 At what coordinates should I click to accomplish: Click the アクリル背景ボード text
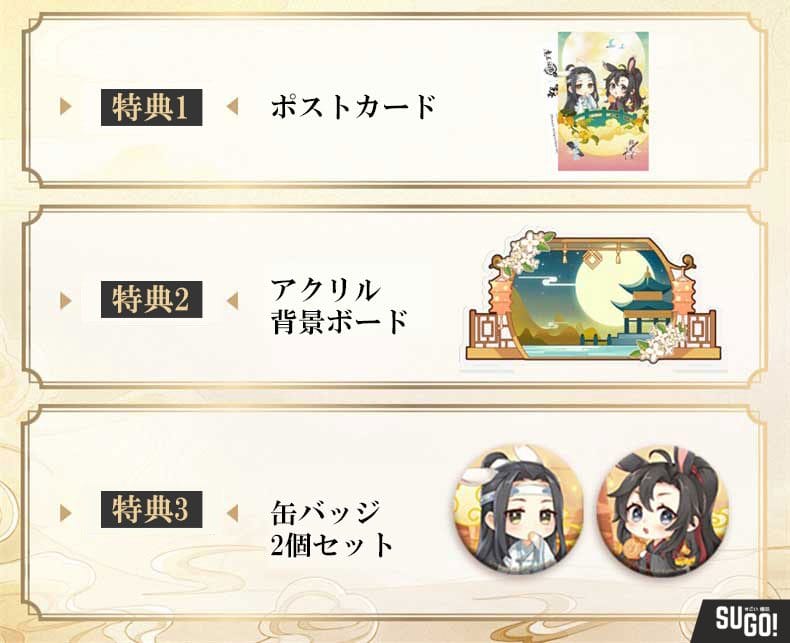[339, 305]
